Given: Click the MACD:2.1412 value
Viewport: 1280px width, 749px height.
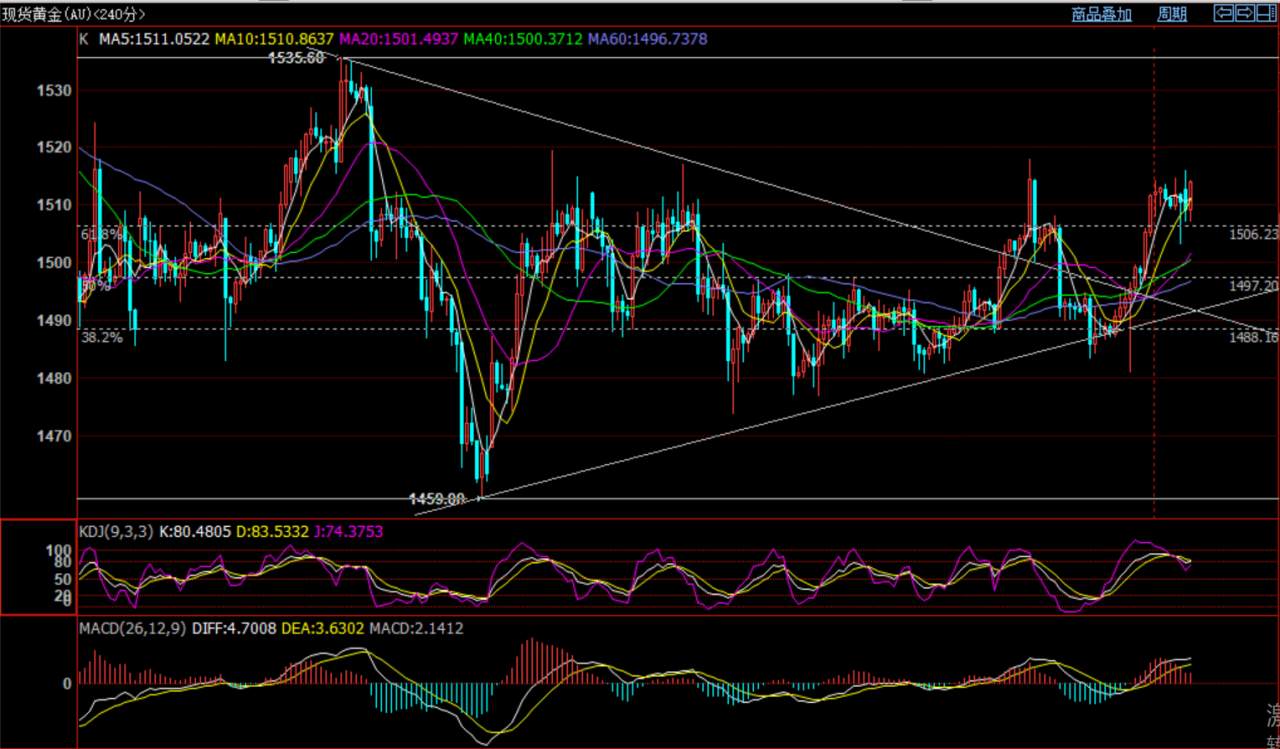Looking at the screenshot, I should 416,629.
